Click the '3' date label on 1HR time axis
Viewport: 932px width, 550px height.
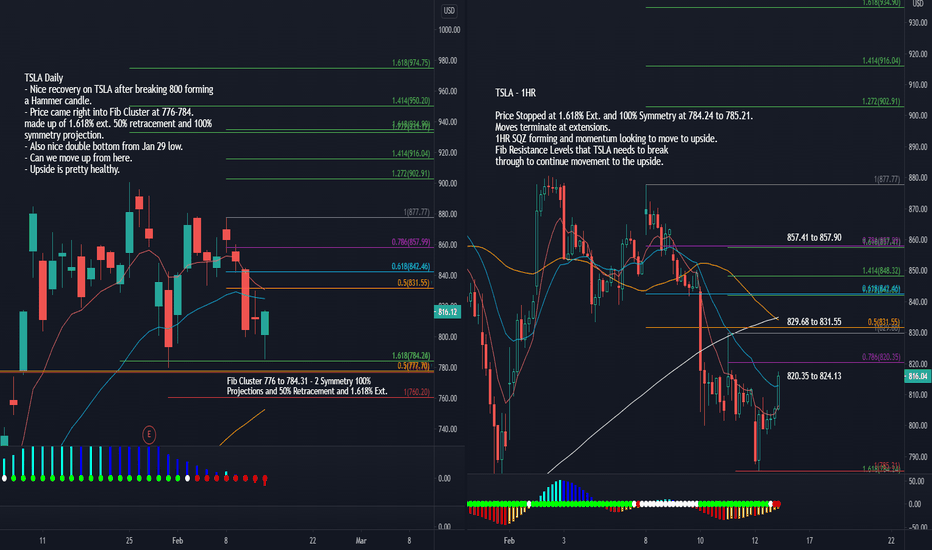coord(563,540)
